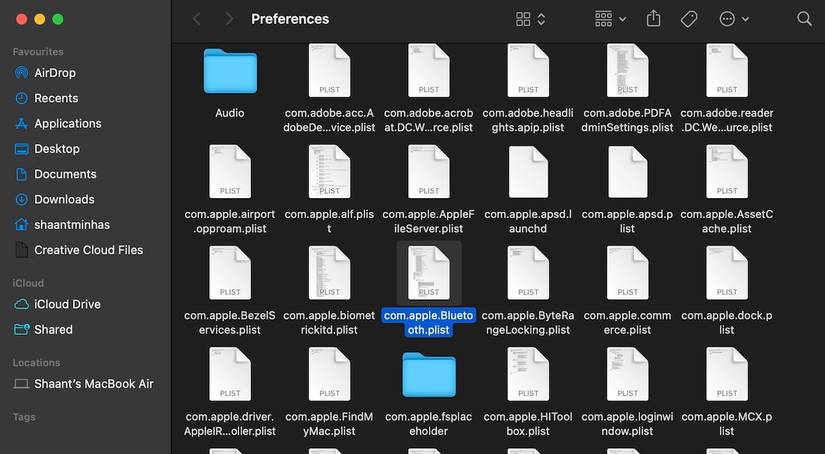Click the com.apple.alf.plist filename label

point(329,221)
